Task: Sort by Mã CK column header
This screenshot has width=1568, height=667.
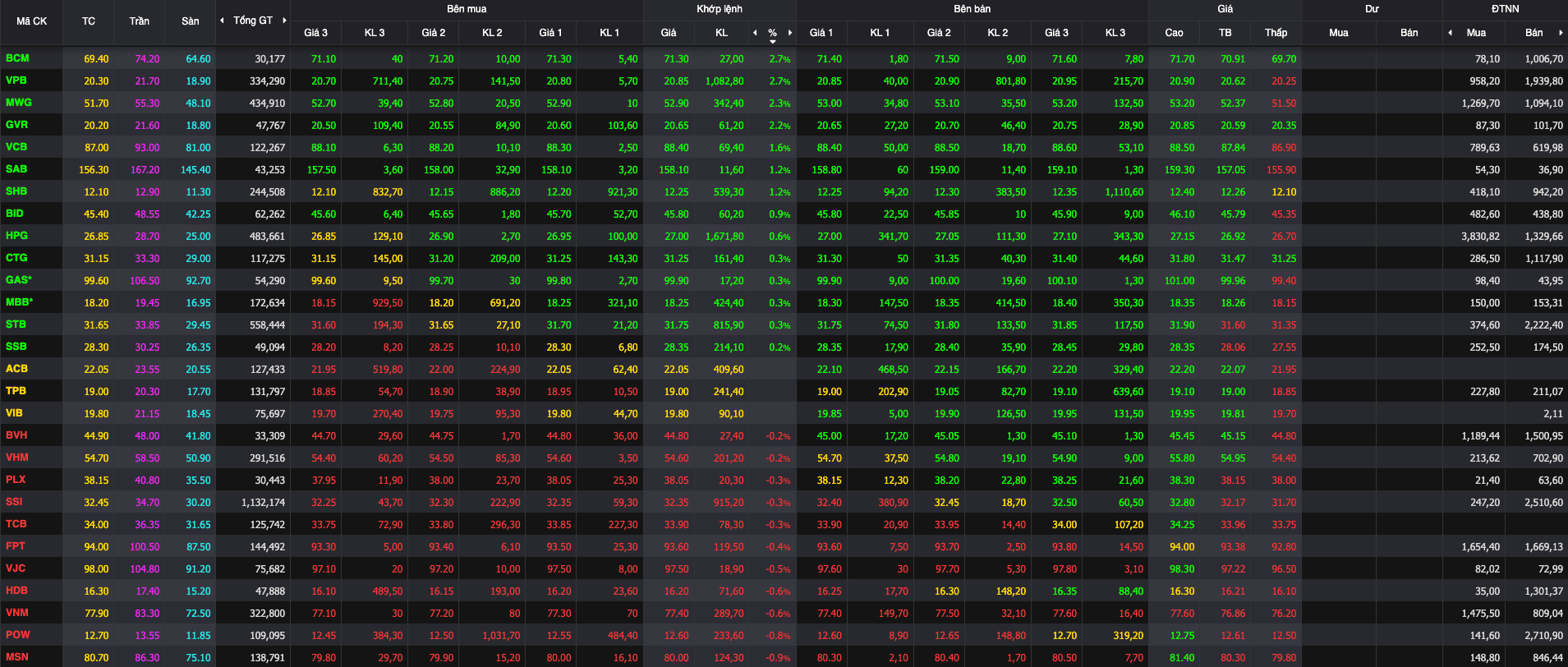Action: coord(32,21)
